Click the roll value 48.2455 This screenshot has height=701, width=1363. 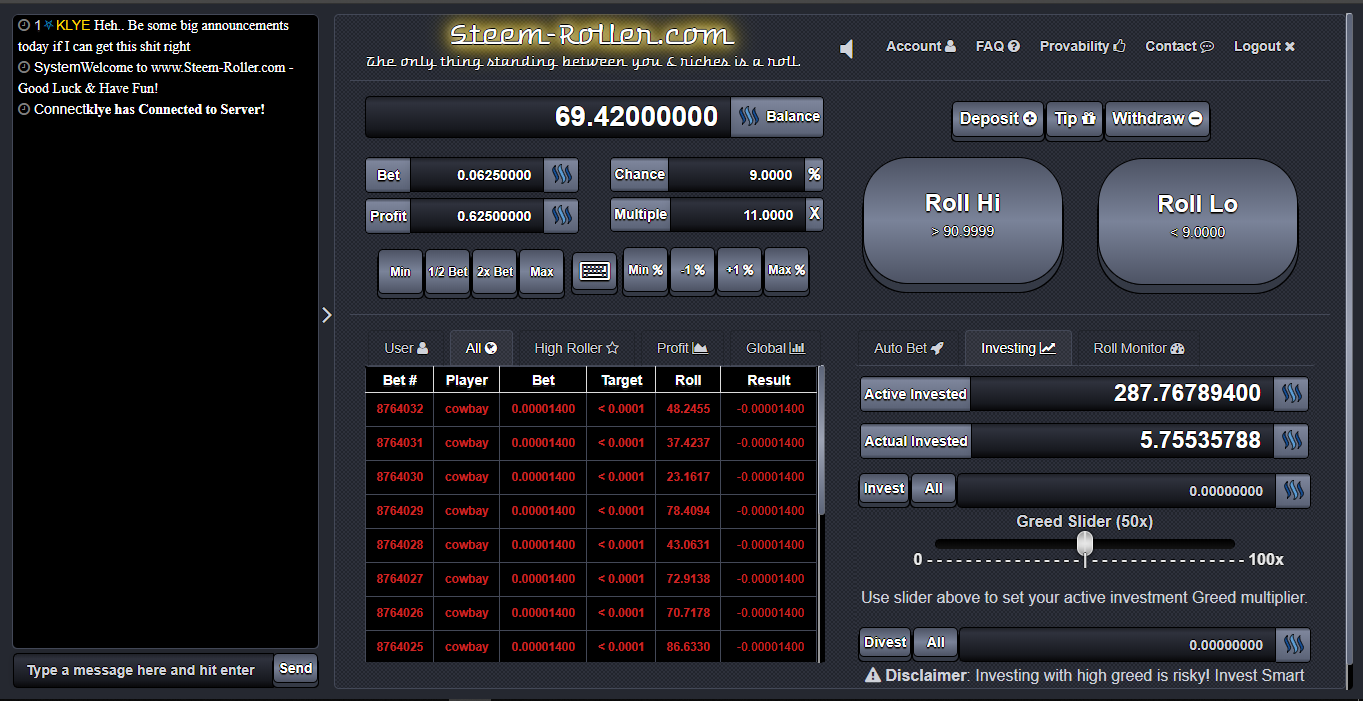(x=688, y=409)
